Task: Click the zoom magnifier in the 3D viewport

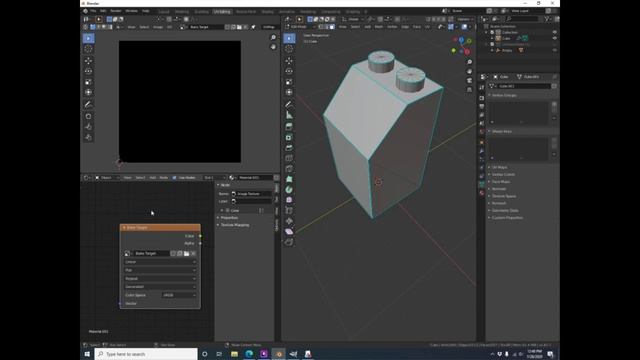Action: pyautogui.click(x=469, y=62)
